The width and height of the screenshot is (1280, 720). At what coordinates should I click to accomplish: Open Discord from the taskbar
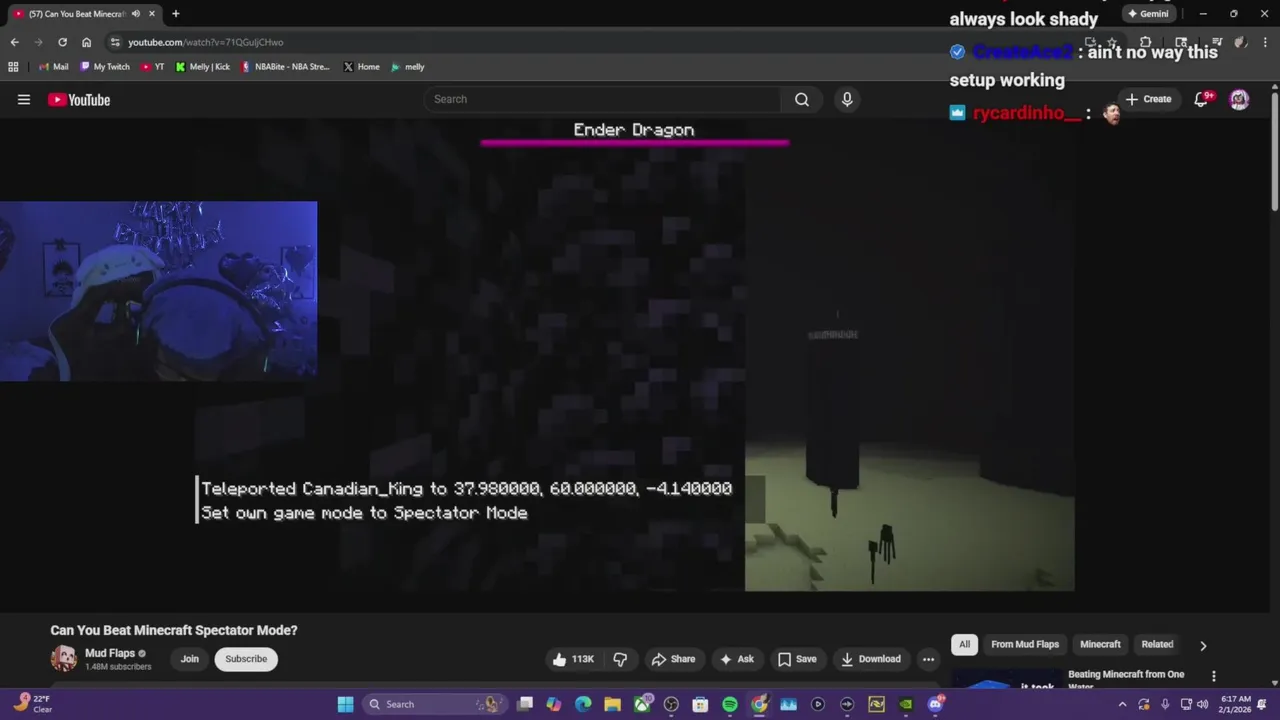pyautogui.click(x=935, y=704)
